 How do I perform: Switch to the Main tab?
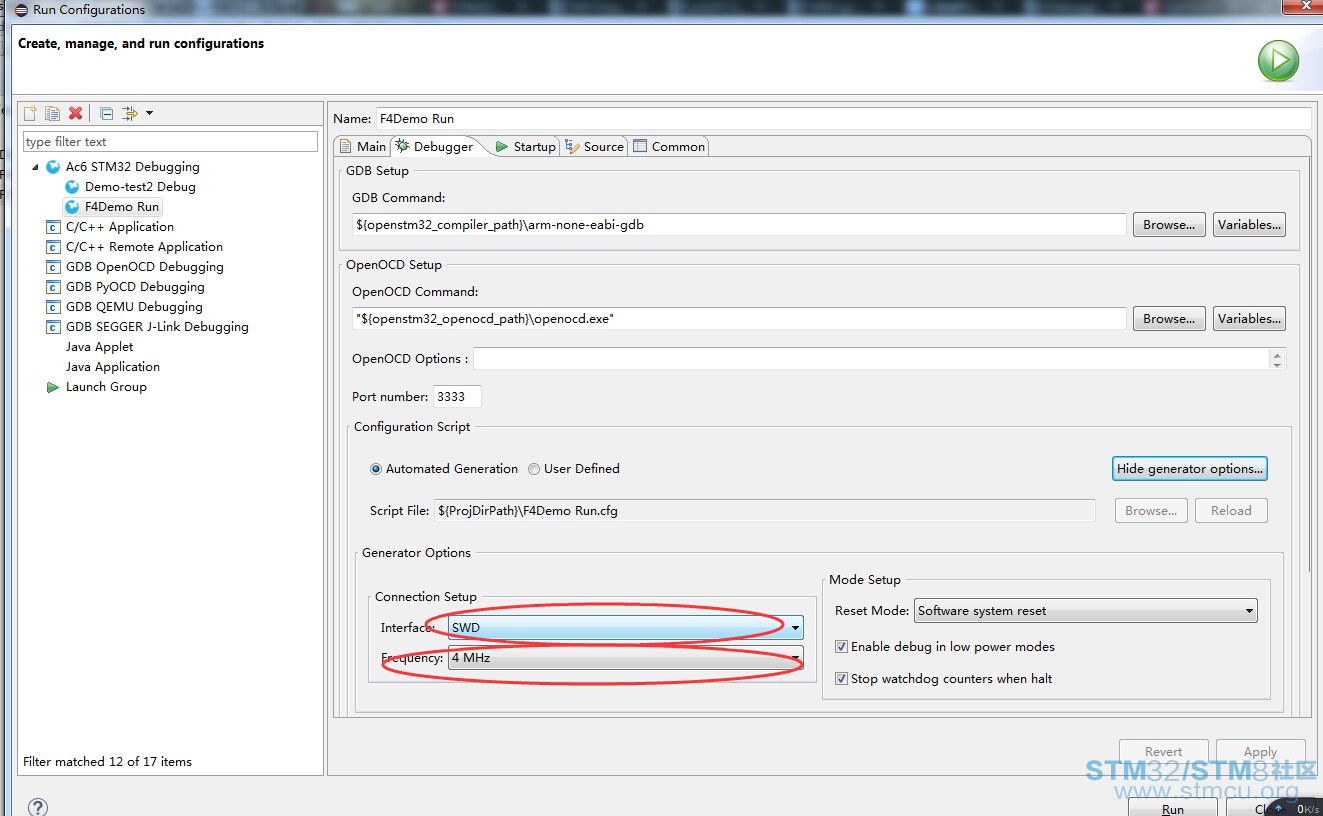click(x=362, y=146)
